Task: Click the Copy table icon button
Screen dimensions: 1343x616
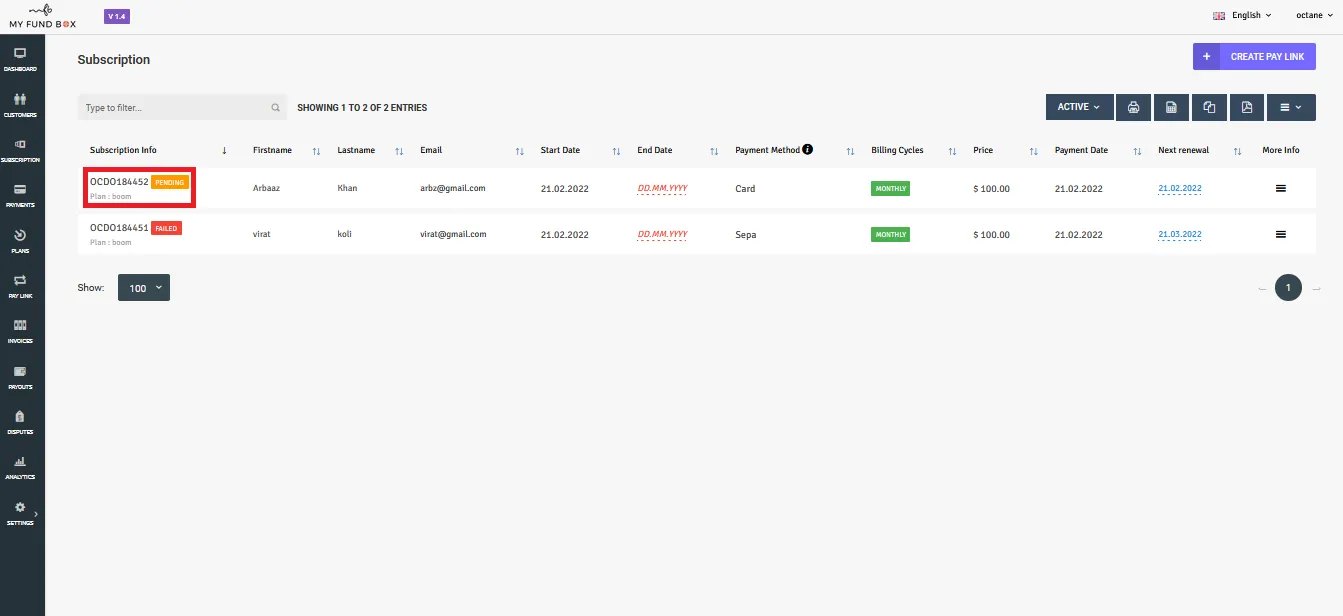Action: pos(1209,107)
